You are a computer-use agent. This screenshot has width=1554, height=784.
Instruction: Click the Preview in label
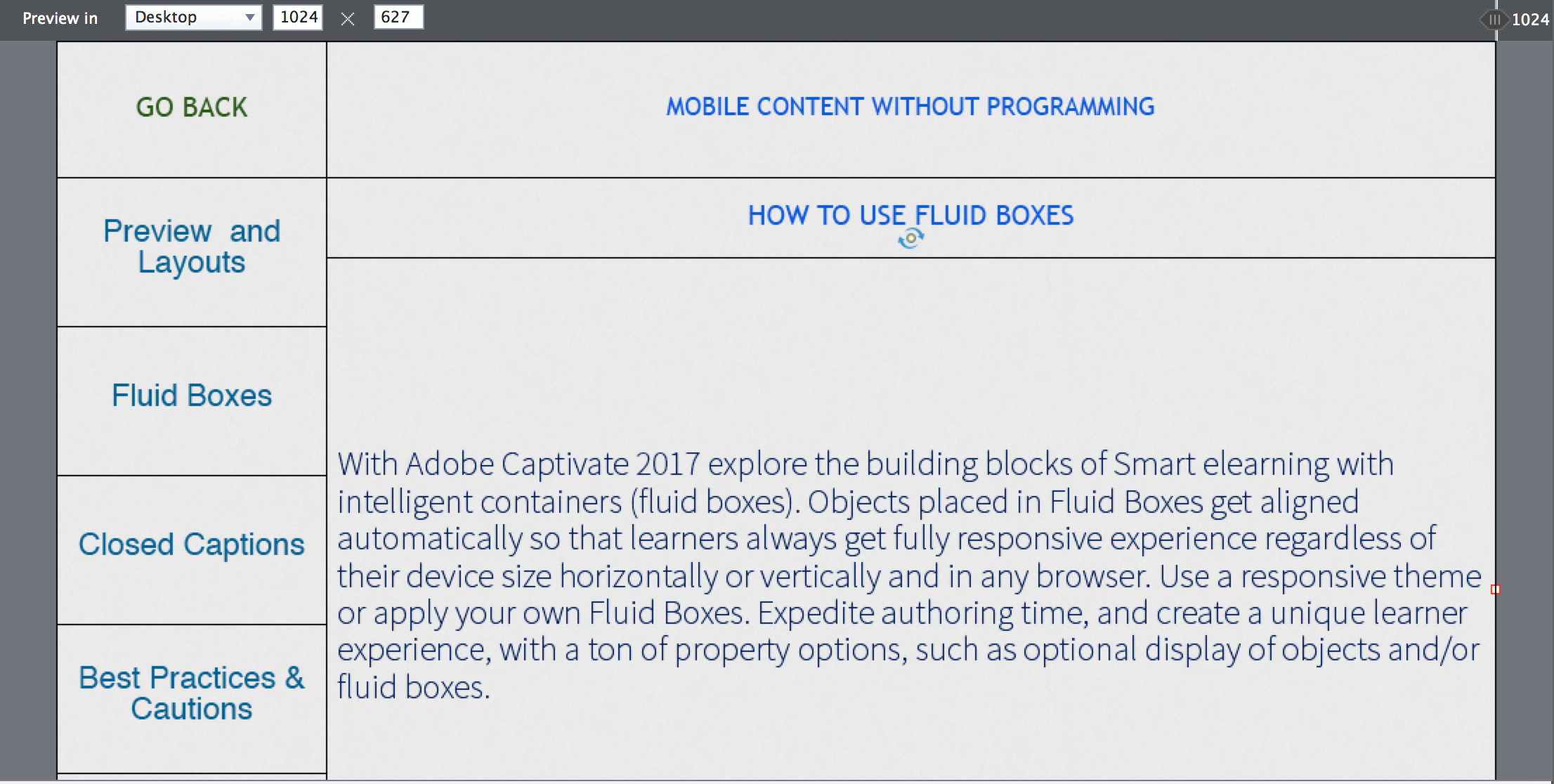(x=60, y=18)
